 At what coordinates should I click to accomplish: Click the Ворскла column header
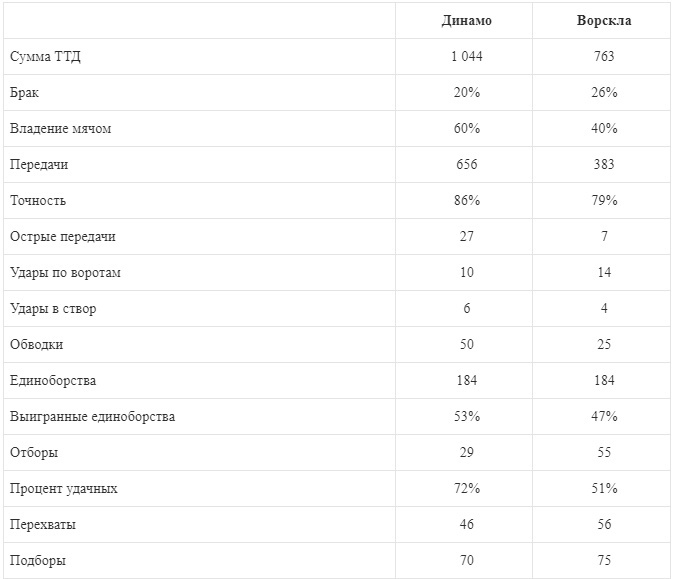click(x=603, y=21)
